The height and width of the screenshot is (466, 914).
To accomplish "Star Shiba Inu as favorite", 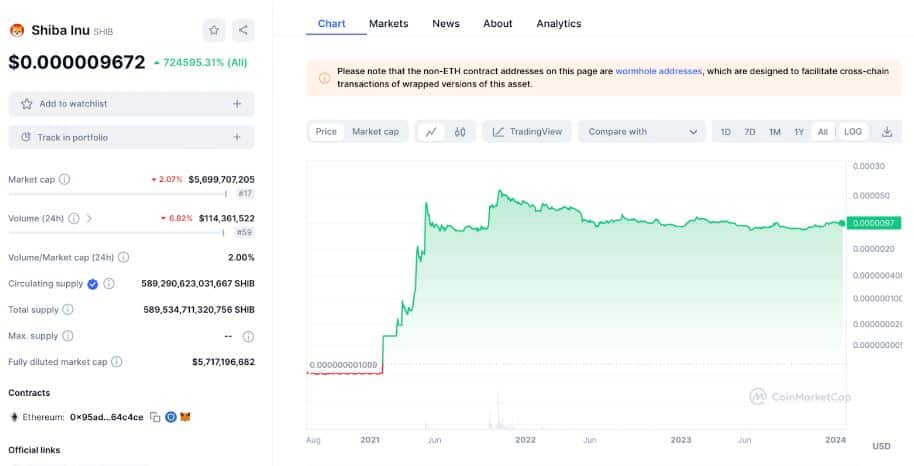I will pyautogui.click(x=214, y=30).
